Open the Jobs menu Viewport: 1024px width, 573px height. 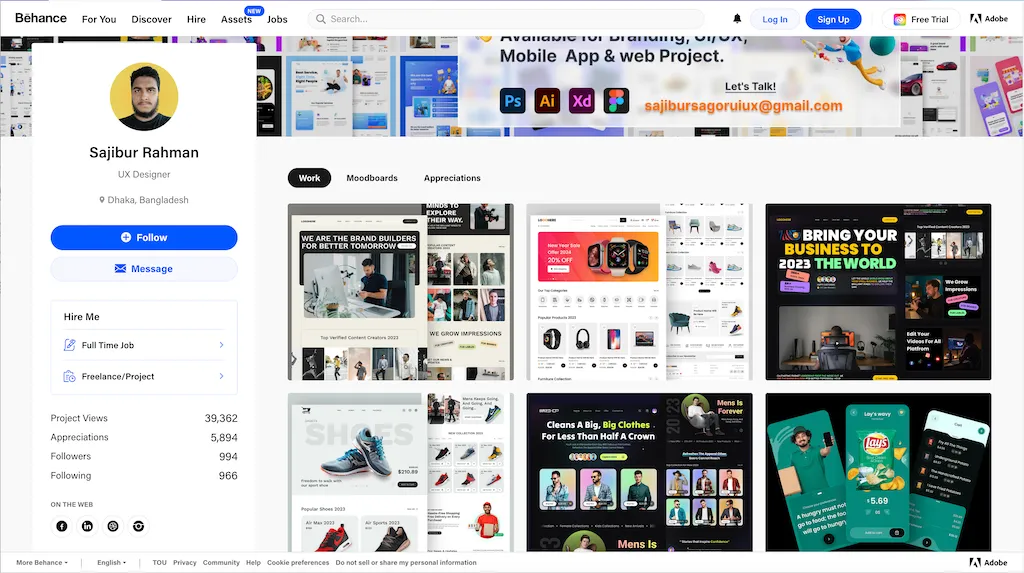[277, 20]
